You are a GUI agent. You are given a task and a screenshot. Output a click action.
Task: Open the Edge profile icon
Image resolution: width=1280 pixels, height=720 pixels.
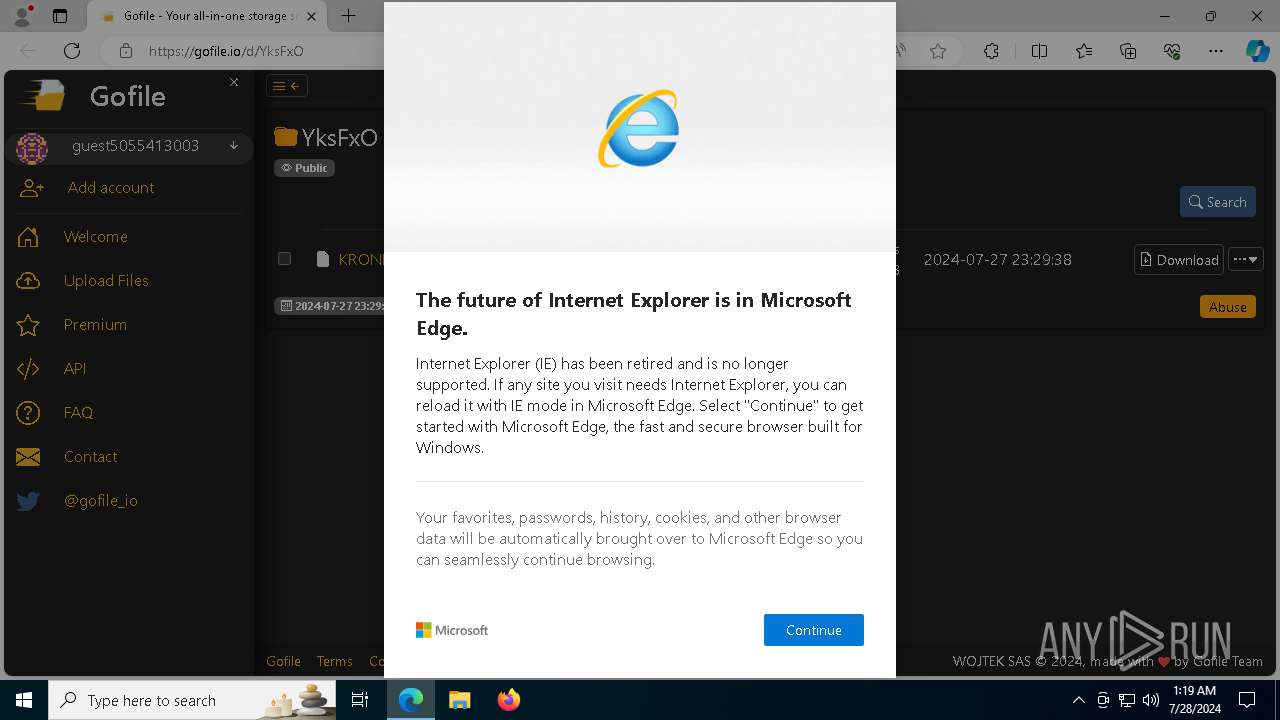coord(22,15)
